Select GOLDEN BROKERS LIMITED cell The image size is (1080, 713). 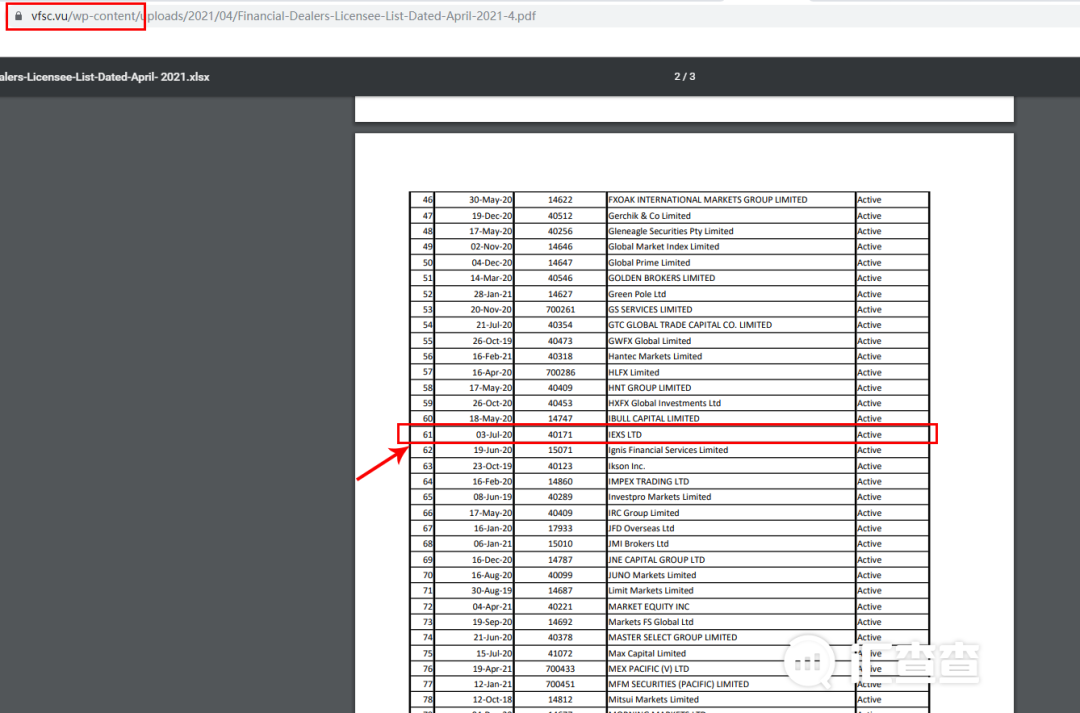coord(731,278)
